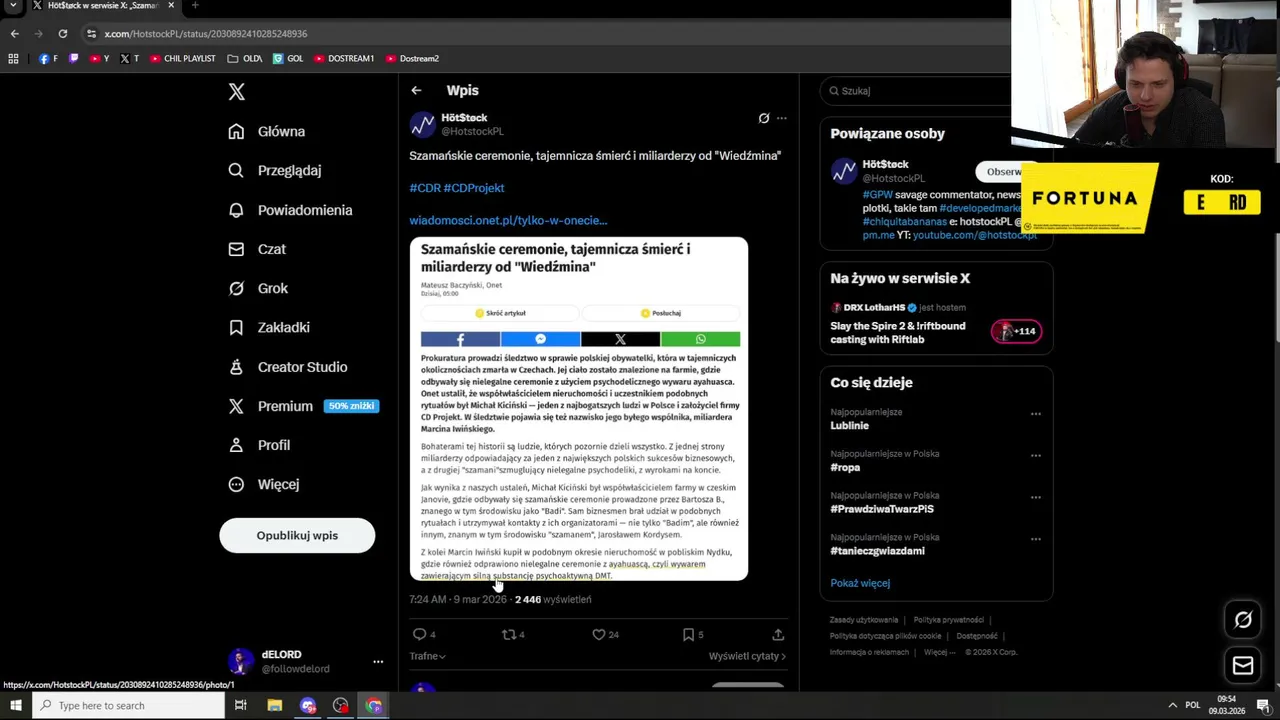Click the 50% zniżki badge
Image resolution: width=1280 pixels, height=720 pixels.
click(351, 406)
